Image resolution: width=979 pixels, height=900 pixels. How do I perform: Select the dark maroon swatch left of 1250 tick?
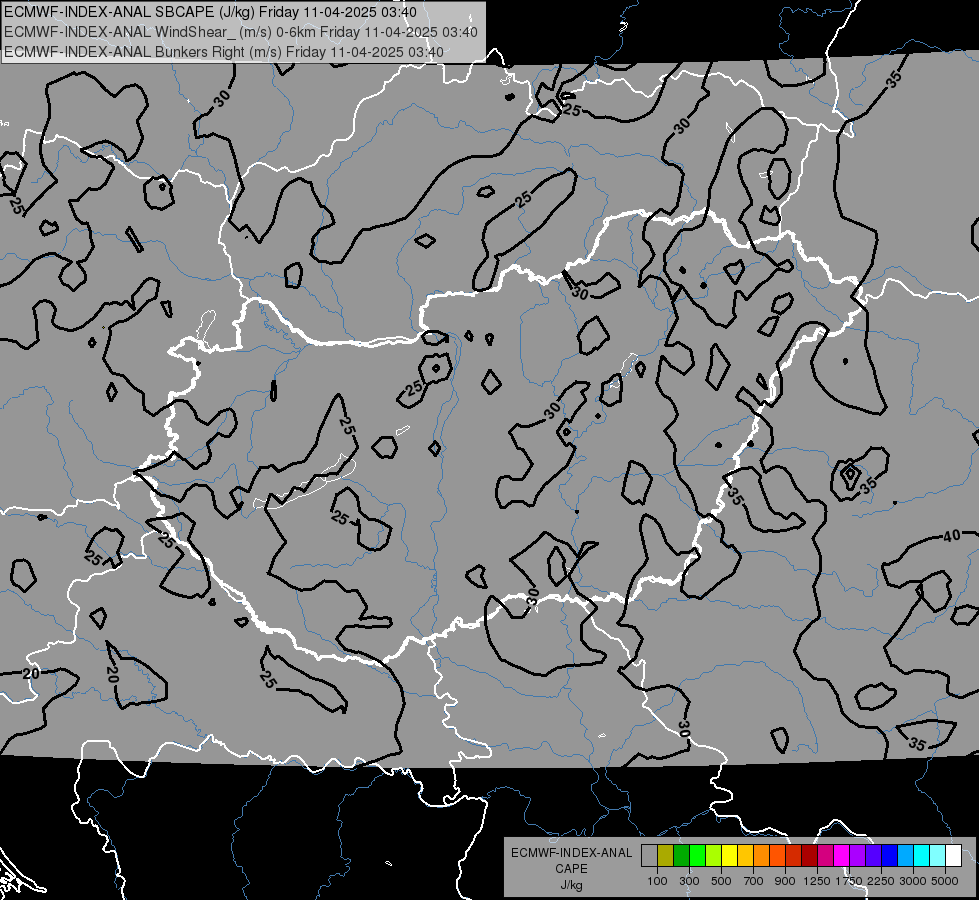(809, 856)
